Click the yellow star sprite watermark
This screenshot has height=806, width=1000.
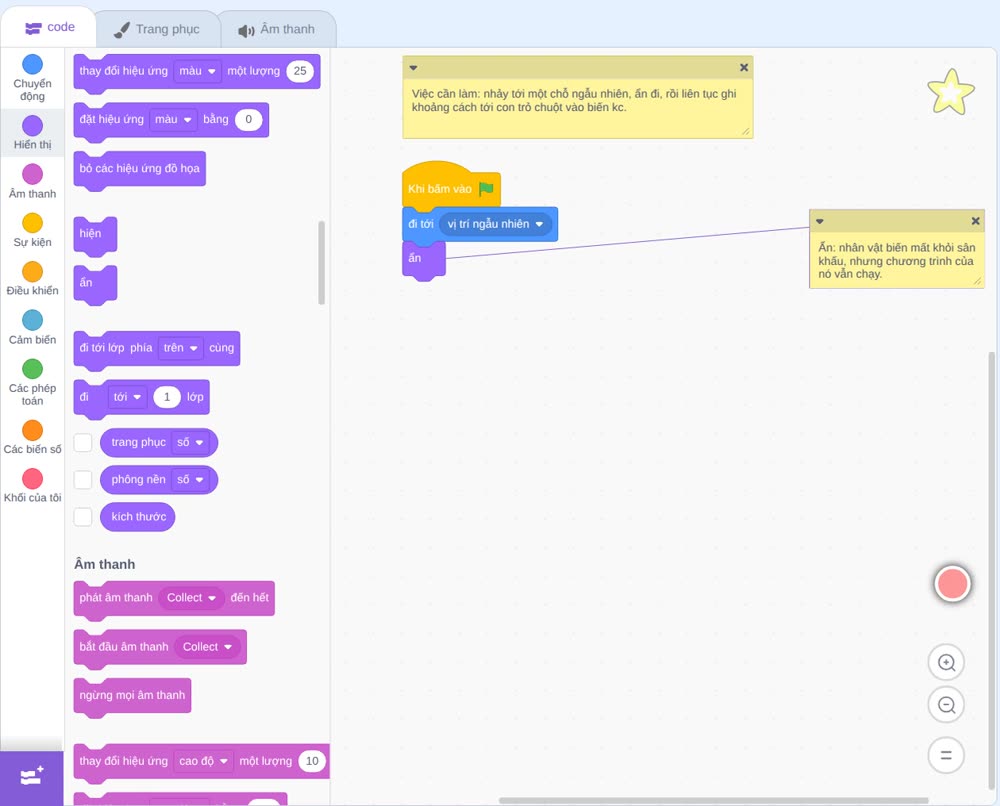tap(951, 92)
